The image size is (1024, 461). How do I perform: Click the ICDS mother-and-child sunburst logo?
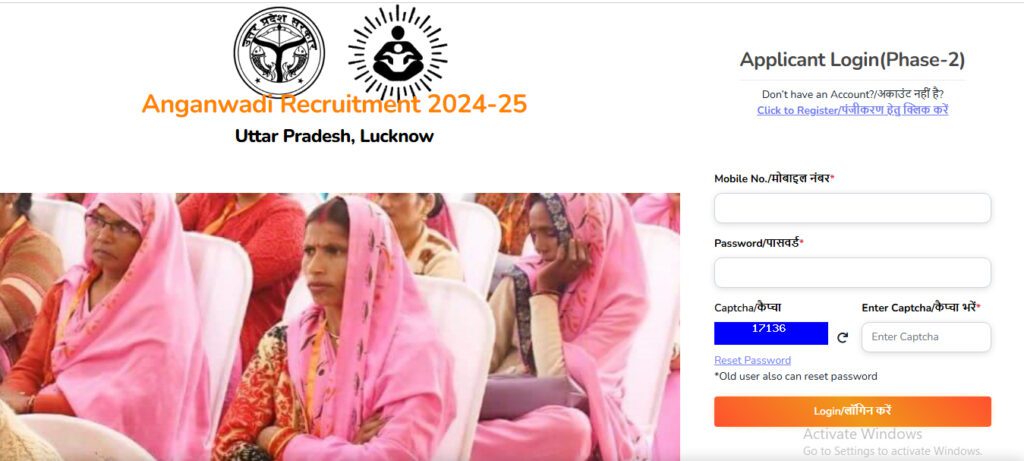(398, 54)
